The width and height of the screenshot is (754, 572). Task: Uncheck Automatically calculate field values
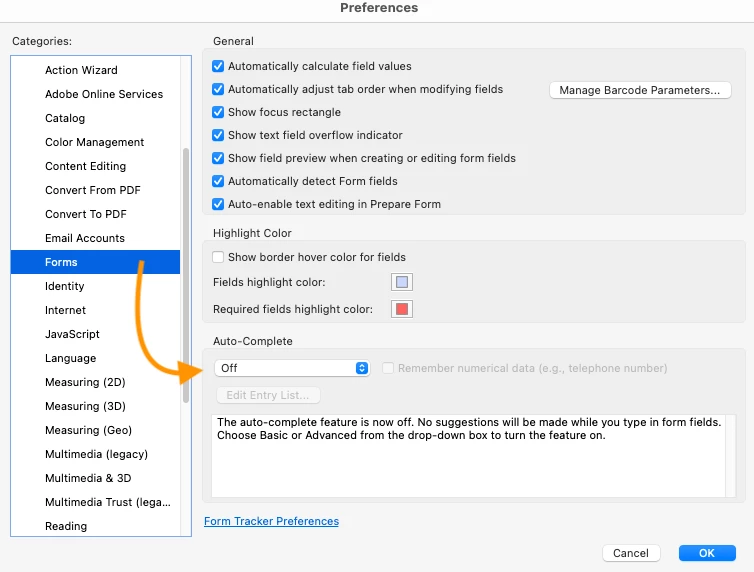pos(219,66)
